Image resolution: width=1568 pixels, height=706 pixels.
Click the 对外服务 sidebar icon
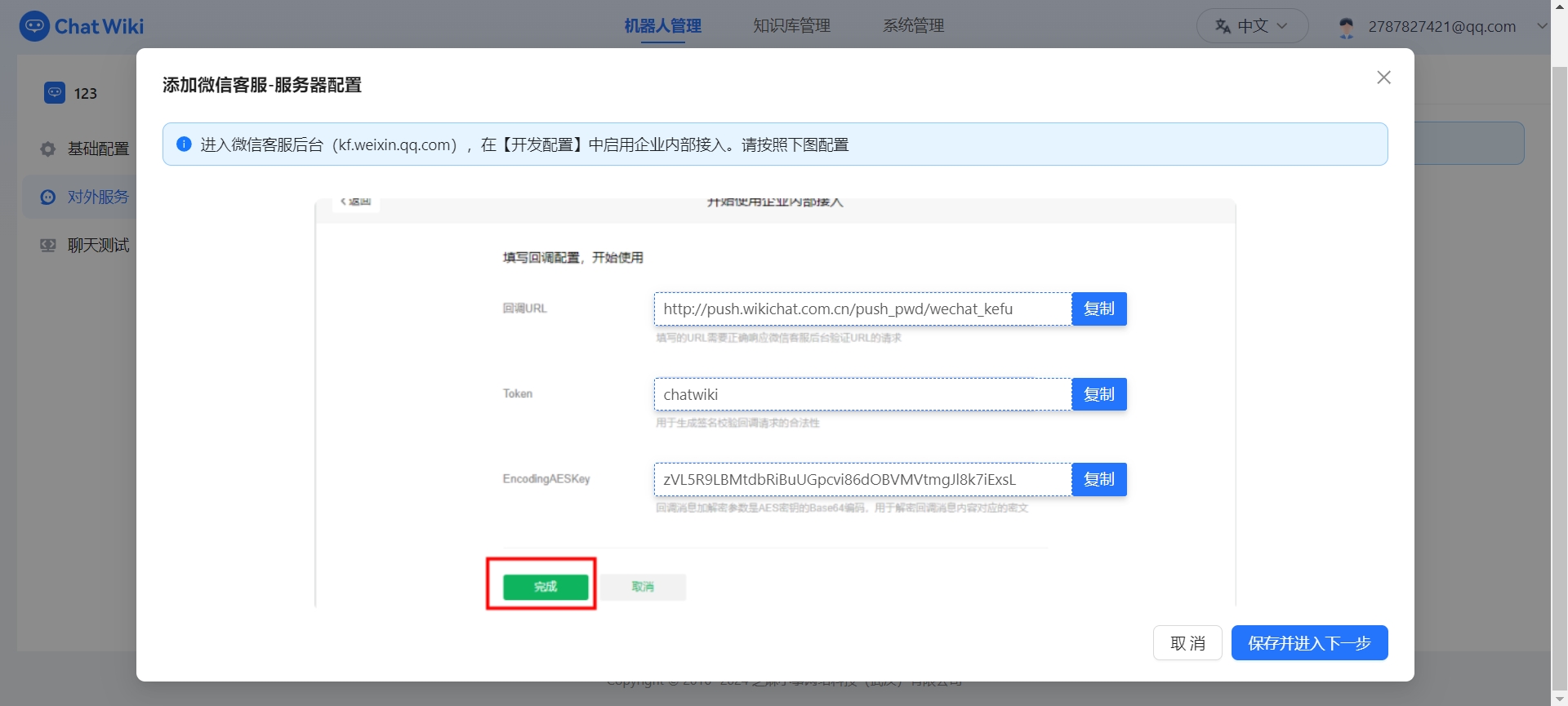[48, 197]
